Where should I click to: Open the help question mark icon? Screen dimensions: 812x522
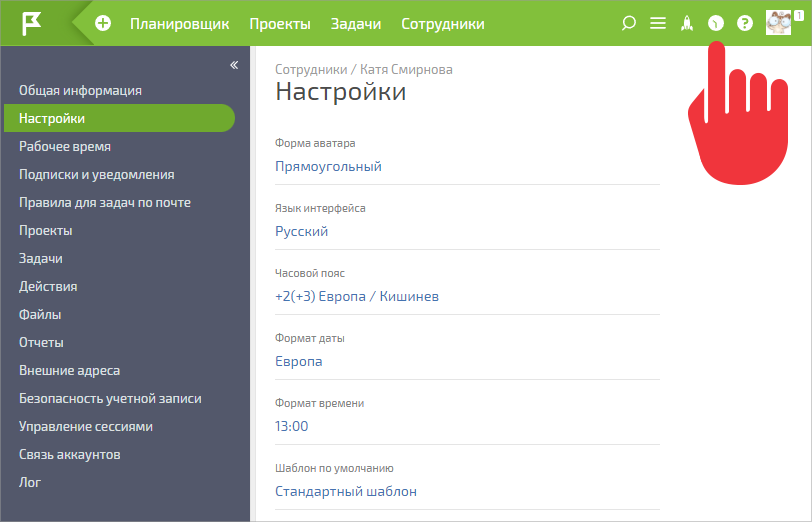point(745,23)
